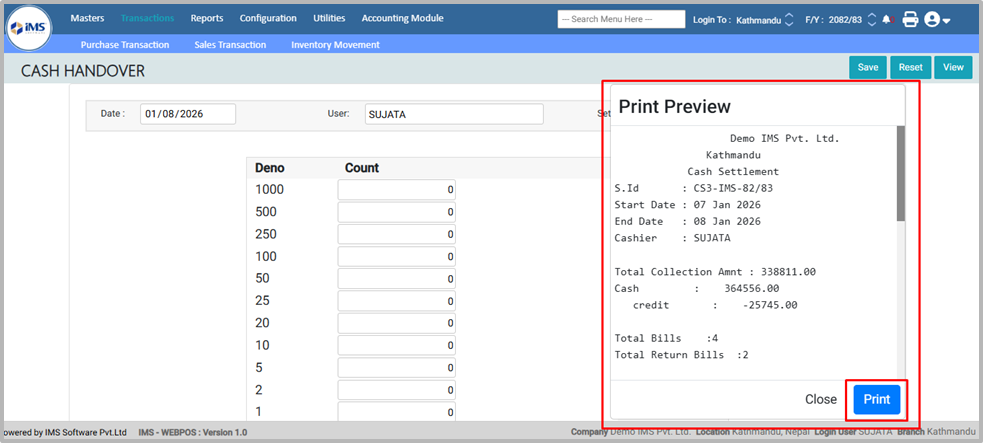Open the Accounting Module menu

click(x=401, y=18)
